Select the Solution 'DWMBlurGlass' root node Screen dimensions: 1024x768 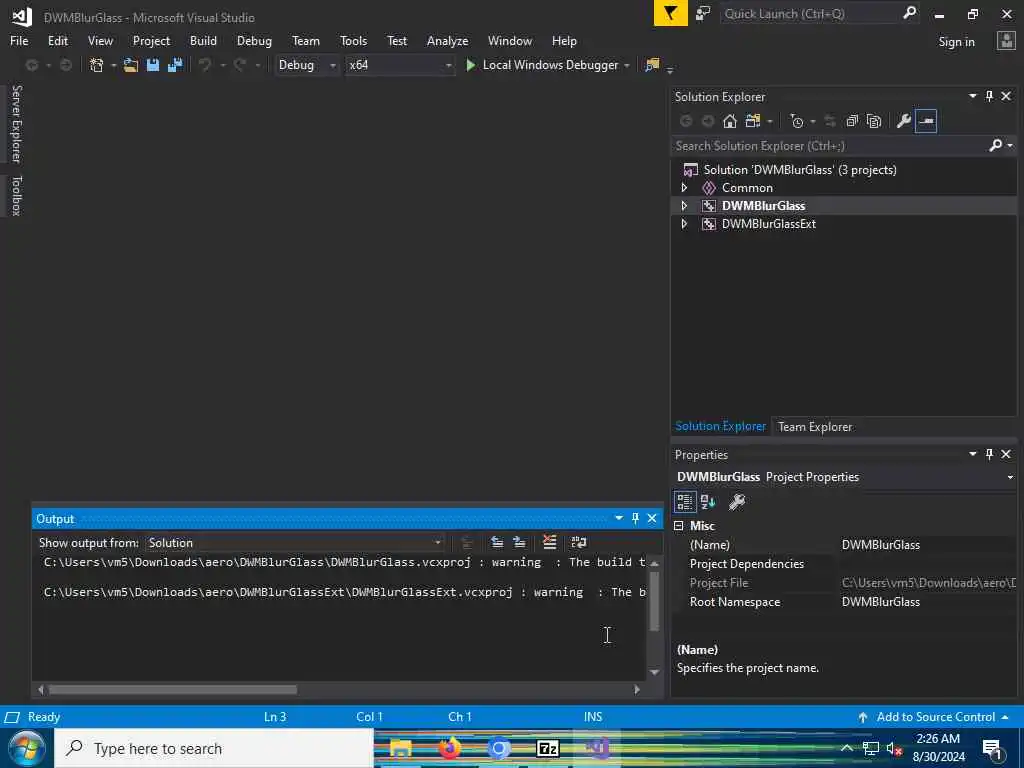point(799,170)
